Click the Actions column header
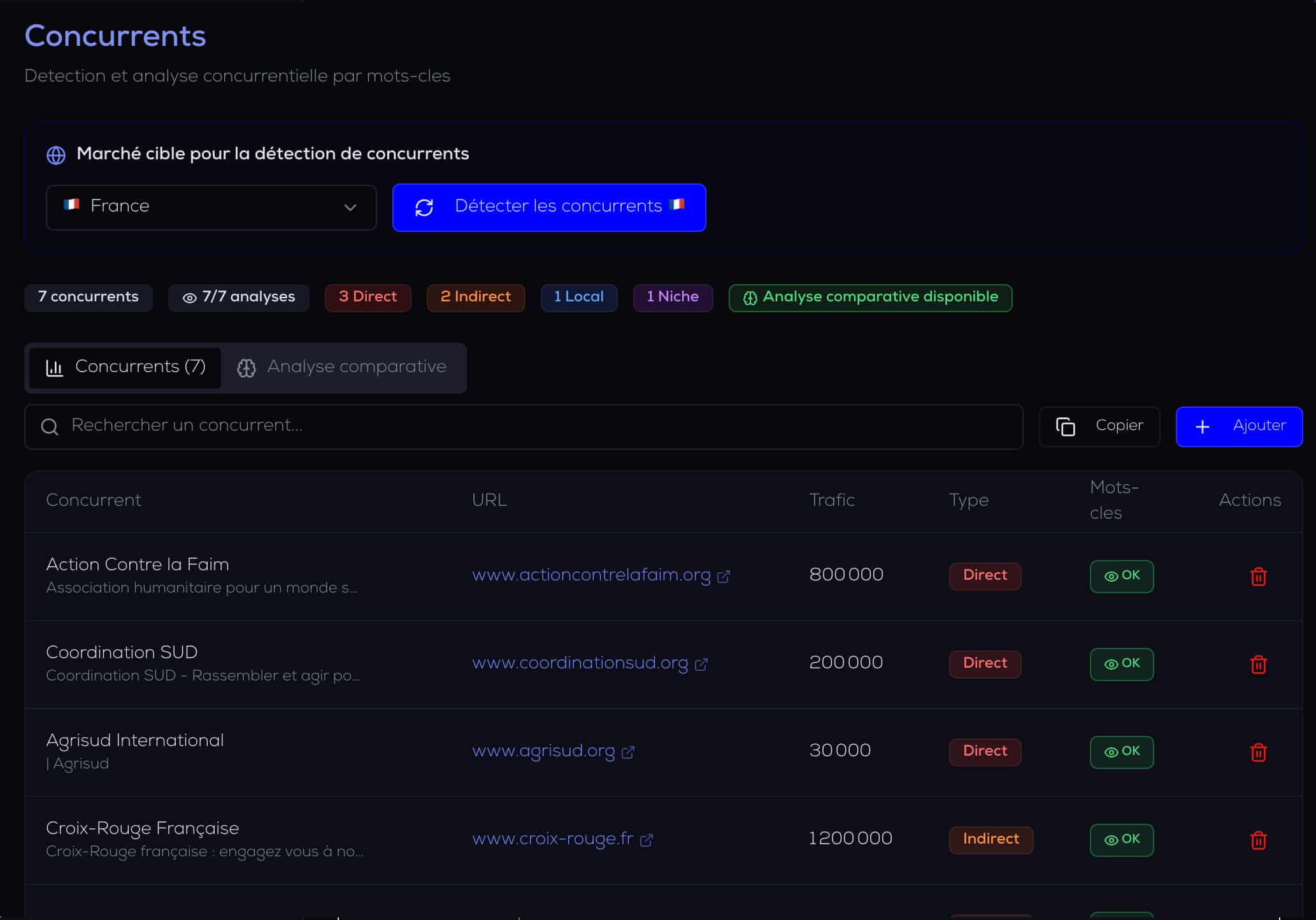 coord(1250,500)
